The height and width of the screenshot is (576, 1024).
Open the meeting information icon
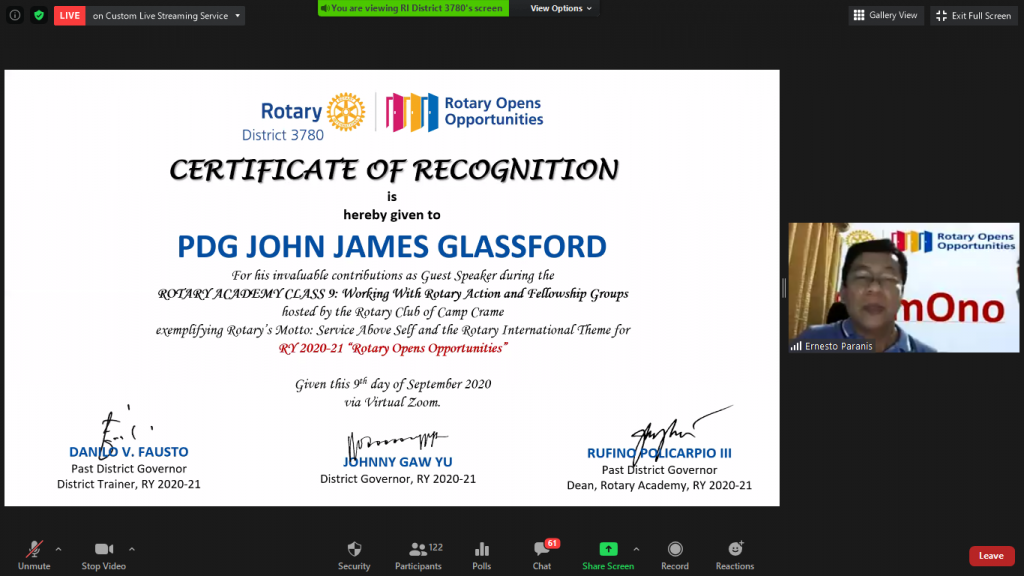click(x=15, y=15)
